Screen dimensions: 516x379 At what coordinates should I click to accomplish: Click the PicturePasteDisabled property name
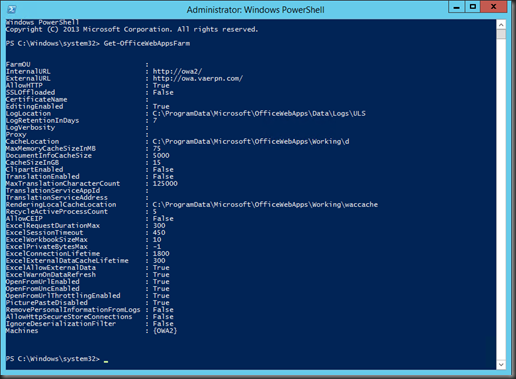[47, 302]
